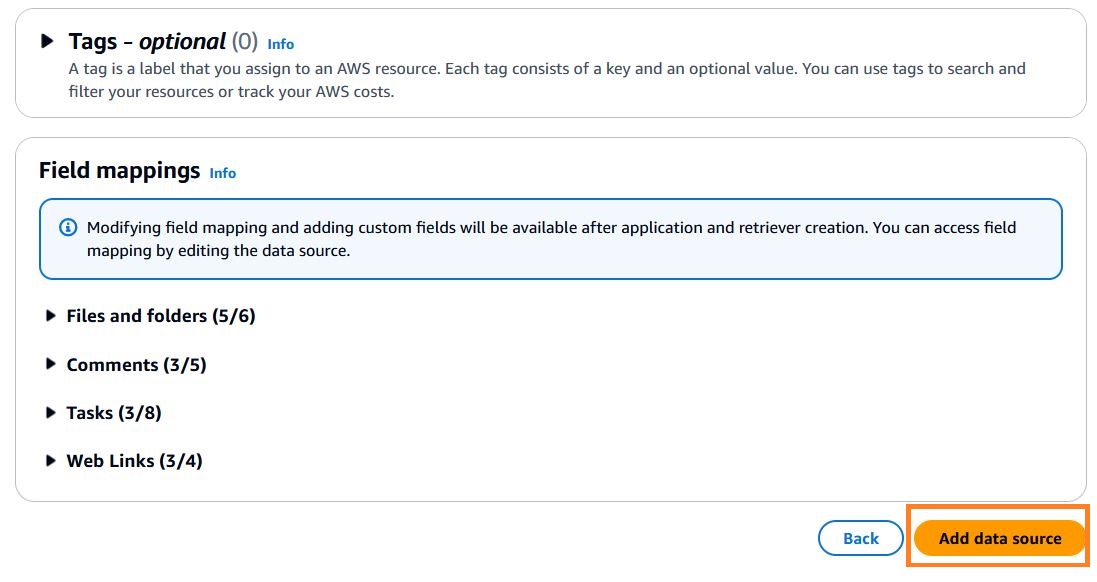Open Info link beside Field mappings
Image resolution: width=1097 pixels, height=582 pixels.
[222, 173]
